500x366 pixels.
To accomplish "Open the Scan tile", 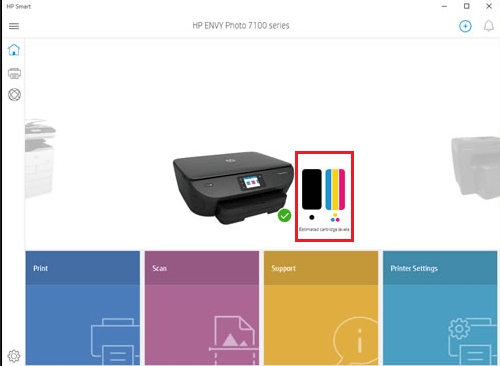I will (x=202, y=308).
